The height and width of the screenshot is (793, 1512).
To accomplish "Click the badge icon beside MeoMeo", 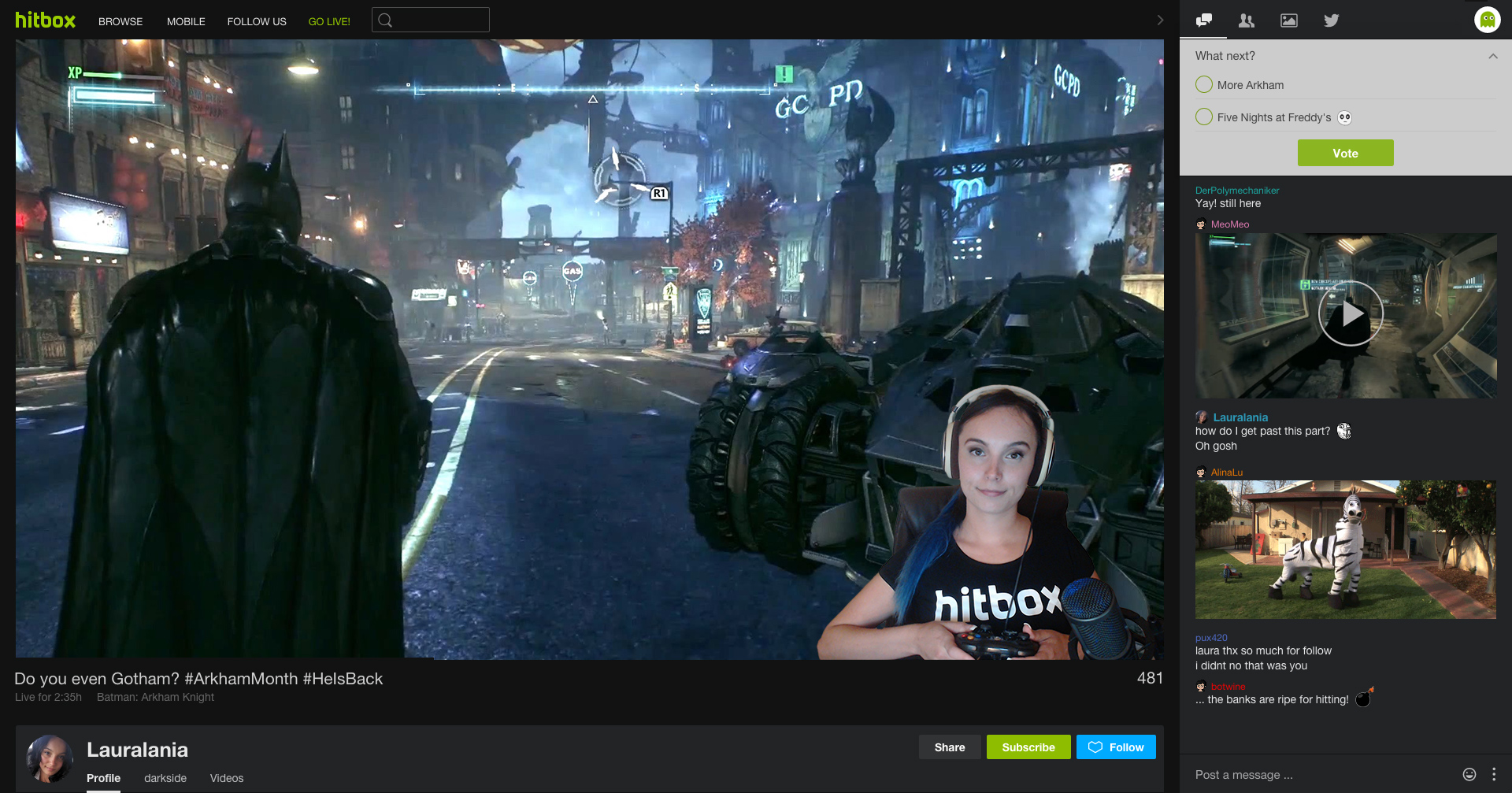I will 1201,224.
